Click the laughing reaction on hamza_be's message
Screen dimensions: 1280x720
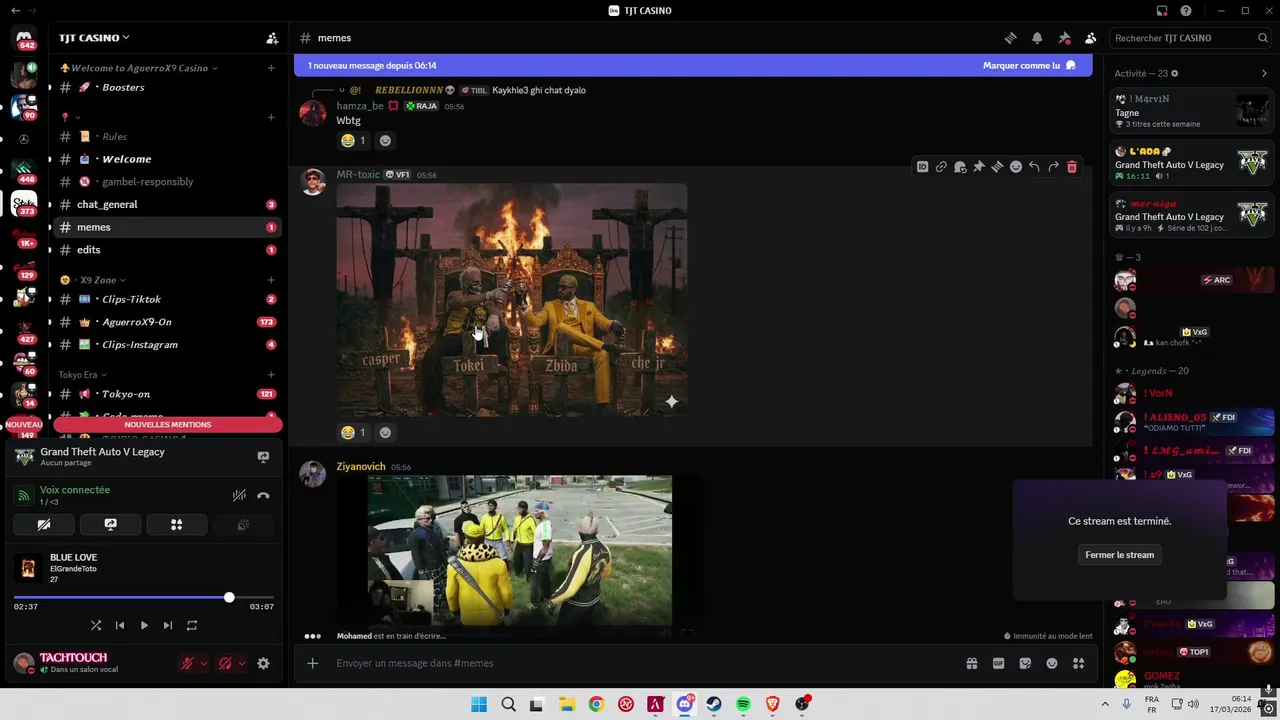pyautogui.click(x=353, y=141)
